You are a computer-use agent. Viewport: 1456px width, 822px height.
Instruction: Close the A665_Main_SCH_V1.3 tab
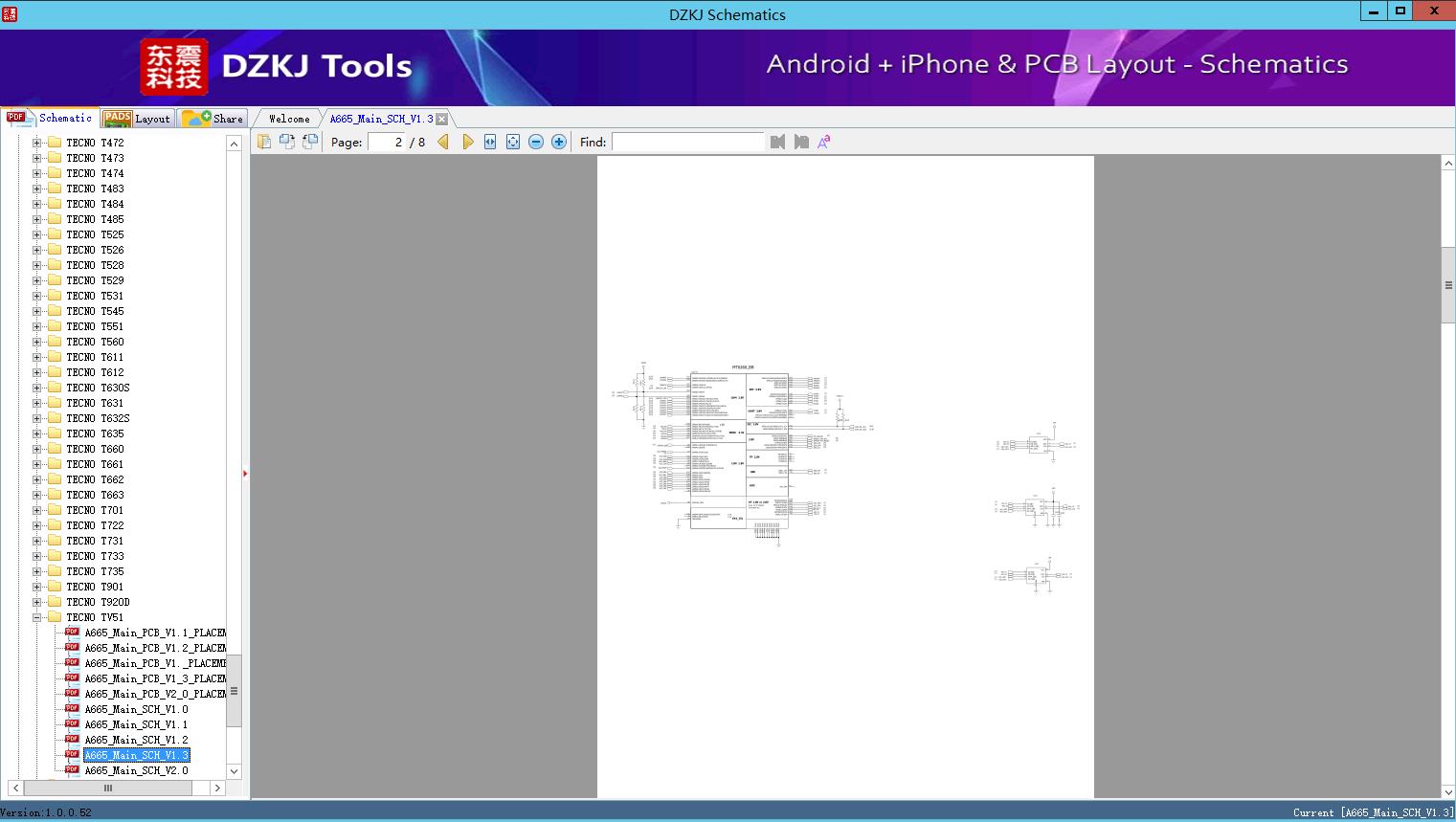click(442, 119)
